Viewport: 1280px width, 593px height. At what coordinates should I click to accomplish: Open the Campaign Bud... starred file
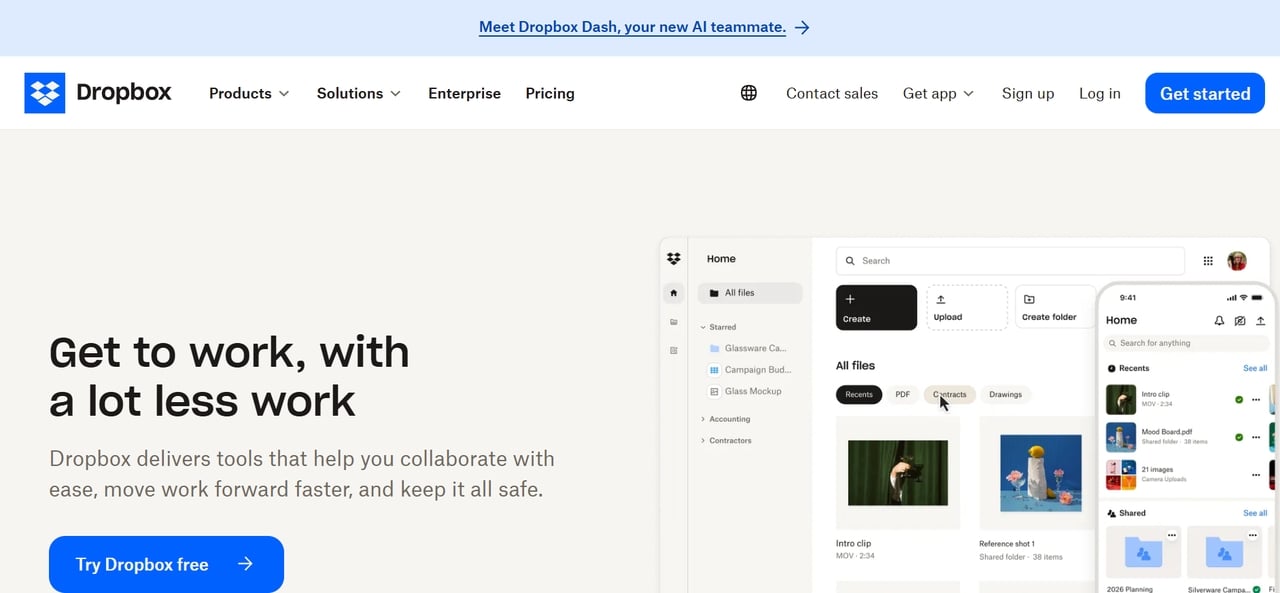pos(748,370)
